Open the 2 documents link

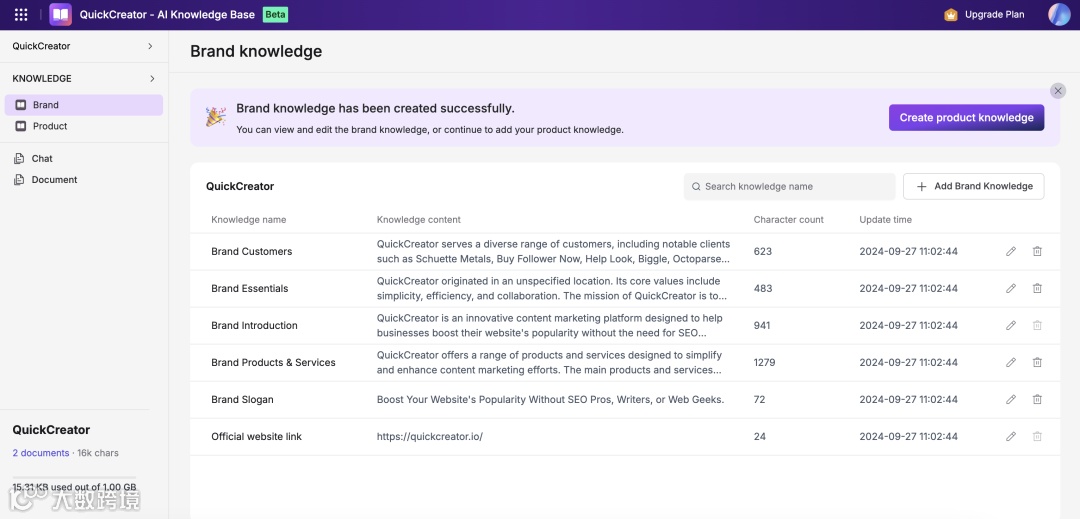[41, 453]
